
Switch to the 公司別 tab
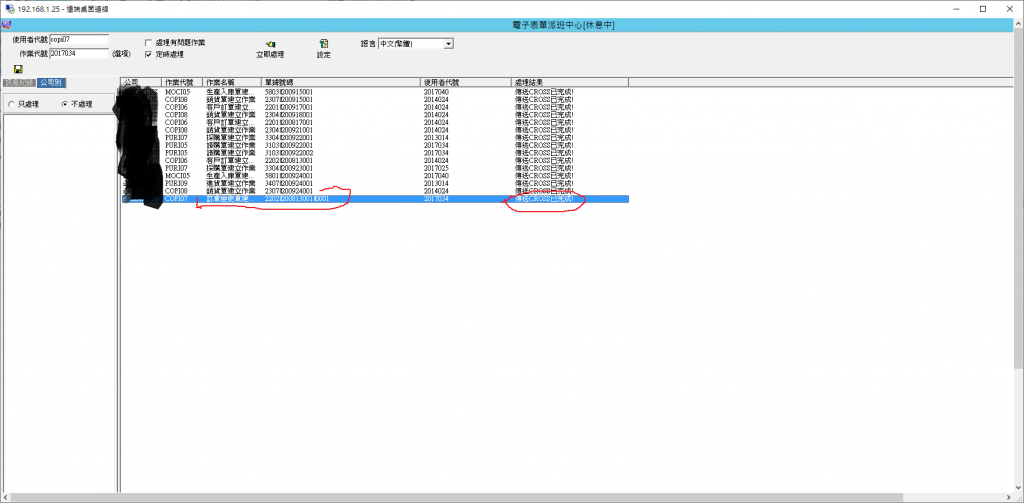click(x=51, y=83)
